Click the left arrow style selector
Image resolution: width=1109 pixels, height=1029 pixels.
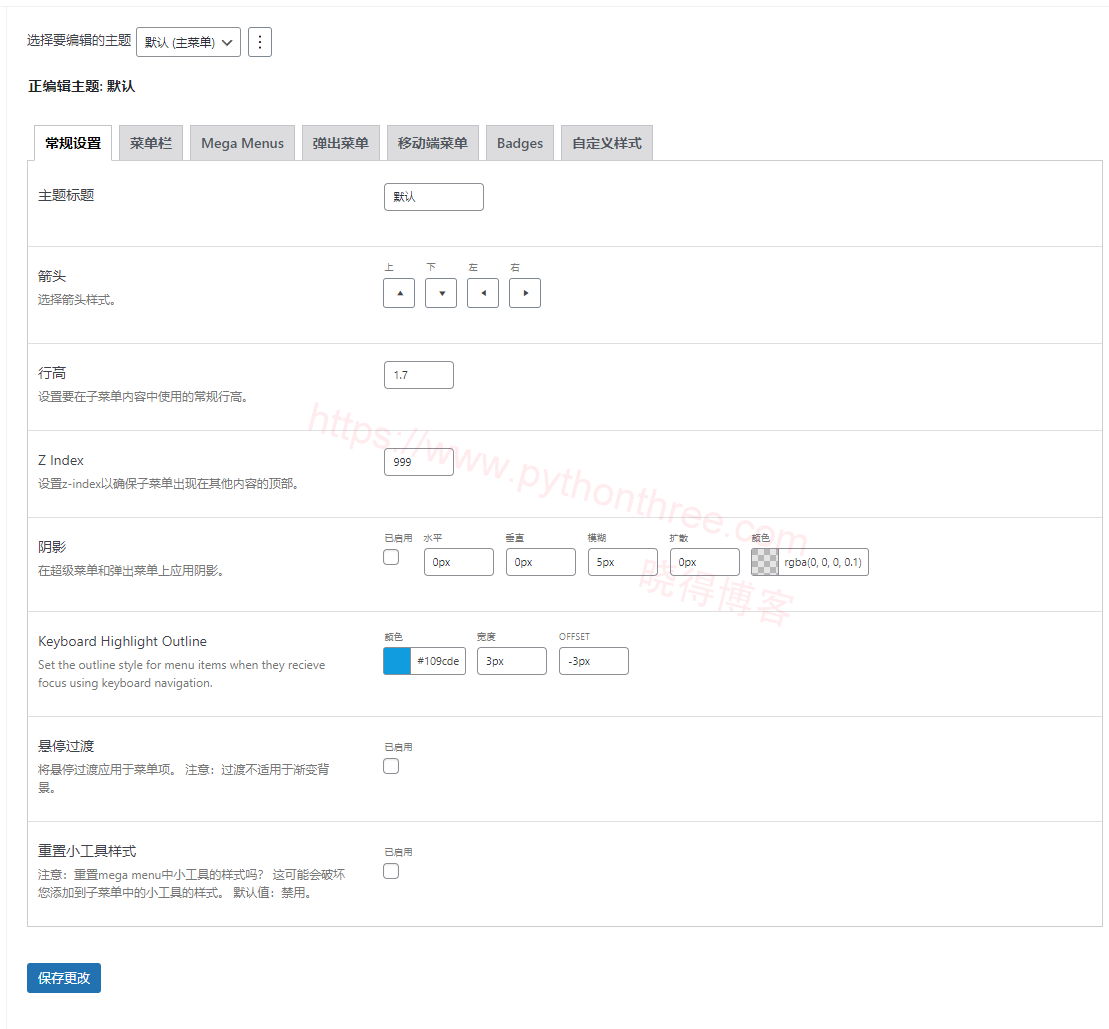[483, 293]
